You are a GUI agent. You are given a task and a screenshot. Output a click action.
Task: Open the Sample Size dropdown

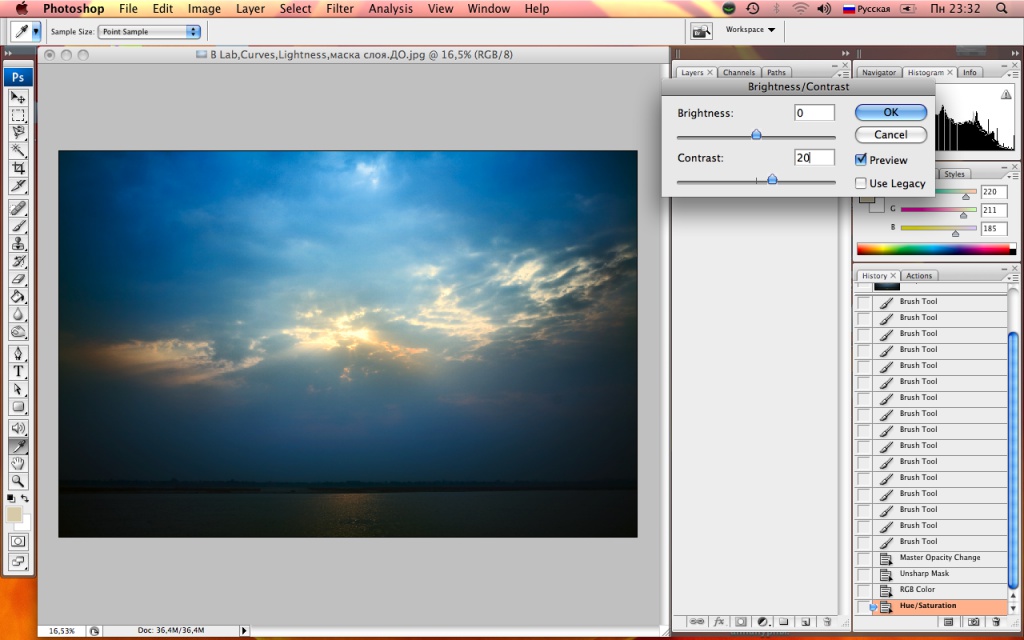(x=150, y=31)
